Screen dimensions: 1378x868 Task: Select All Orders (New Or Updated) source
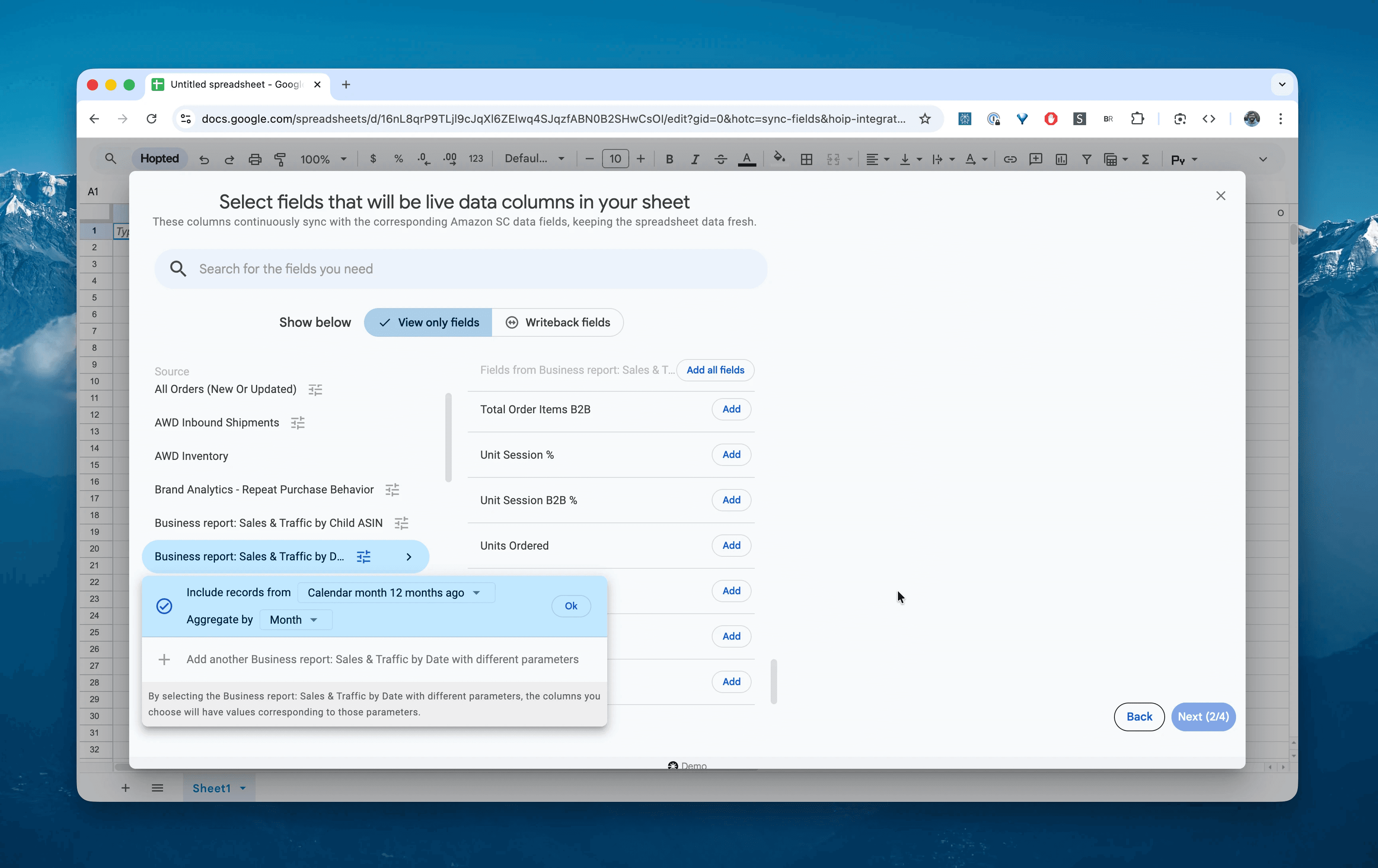pos(225,389)
